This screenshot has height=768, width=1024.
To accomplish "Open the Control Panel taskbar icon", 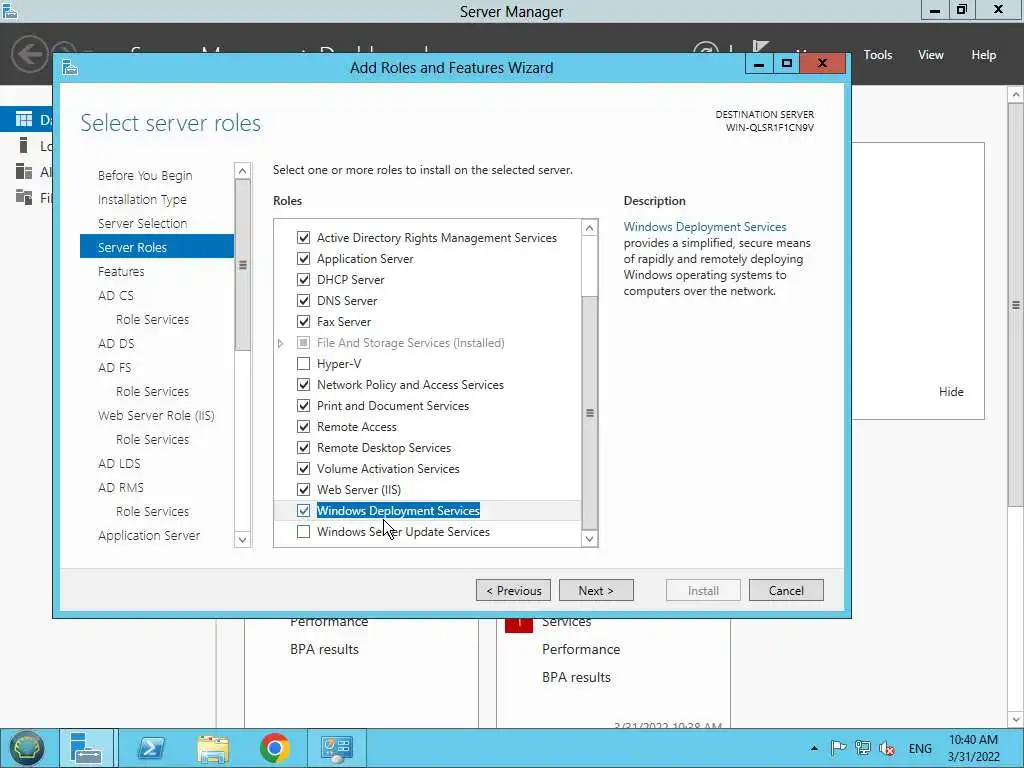I will coord(337,748).
